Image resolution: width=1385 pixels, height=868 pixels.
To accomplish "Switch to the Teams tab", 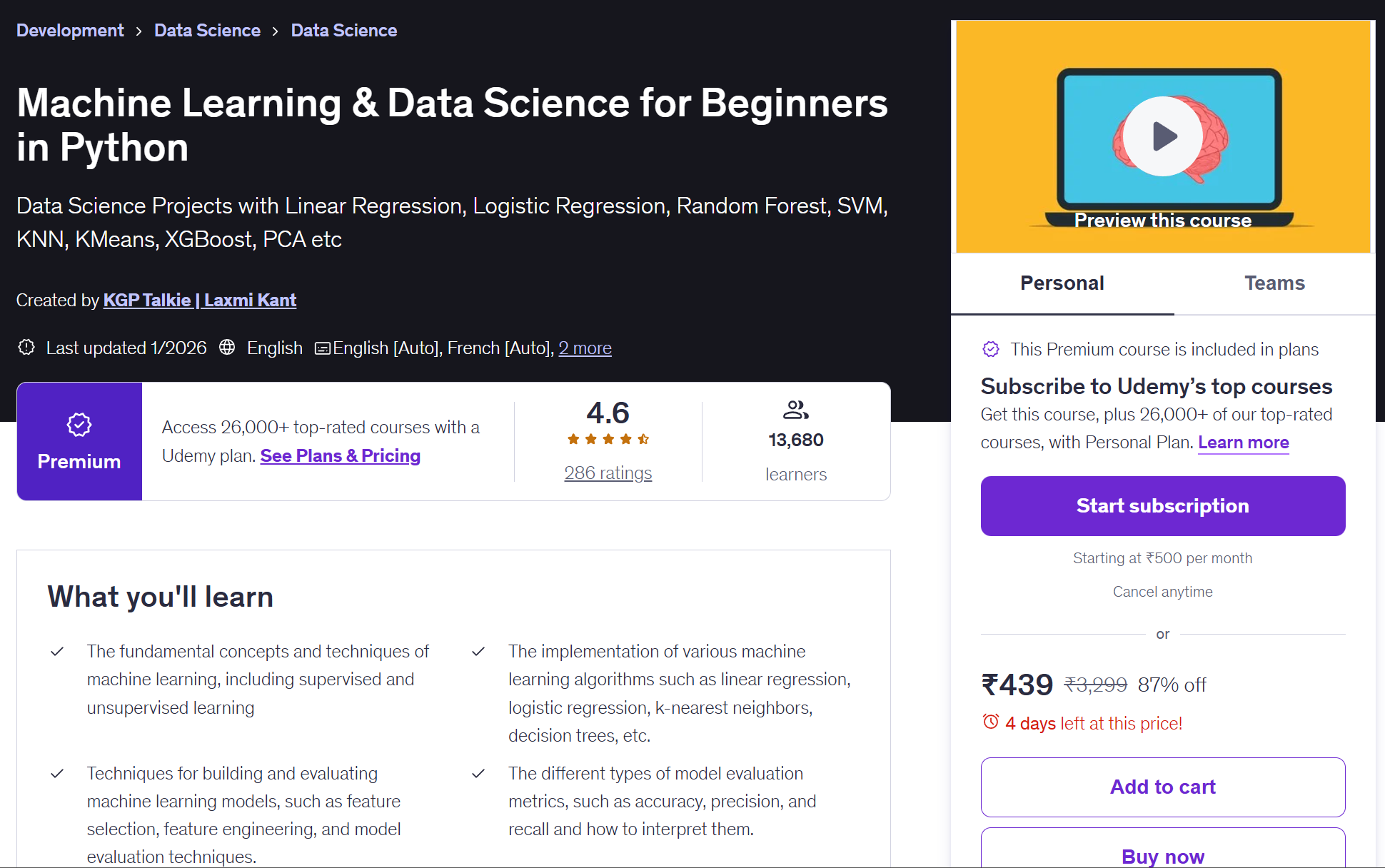I will (x=1275, y=283).
